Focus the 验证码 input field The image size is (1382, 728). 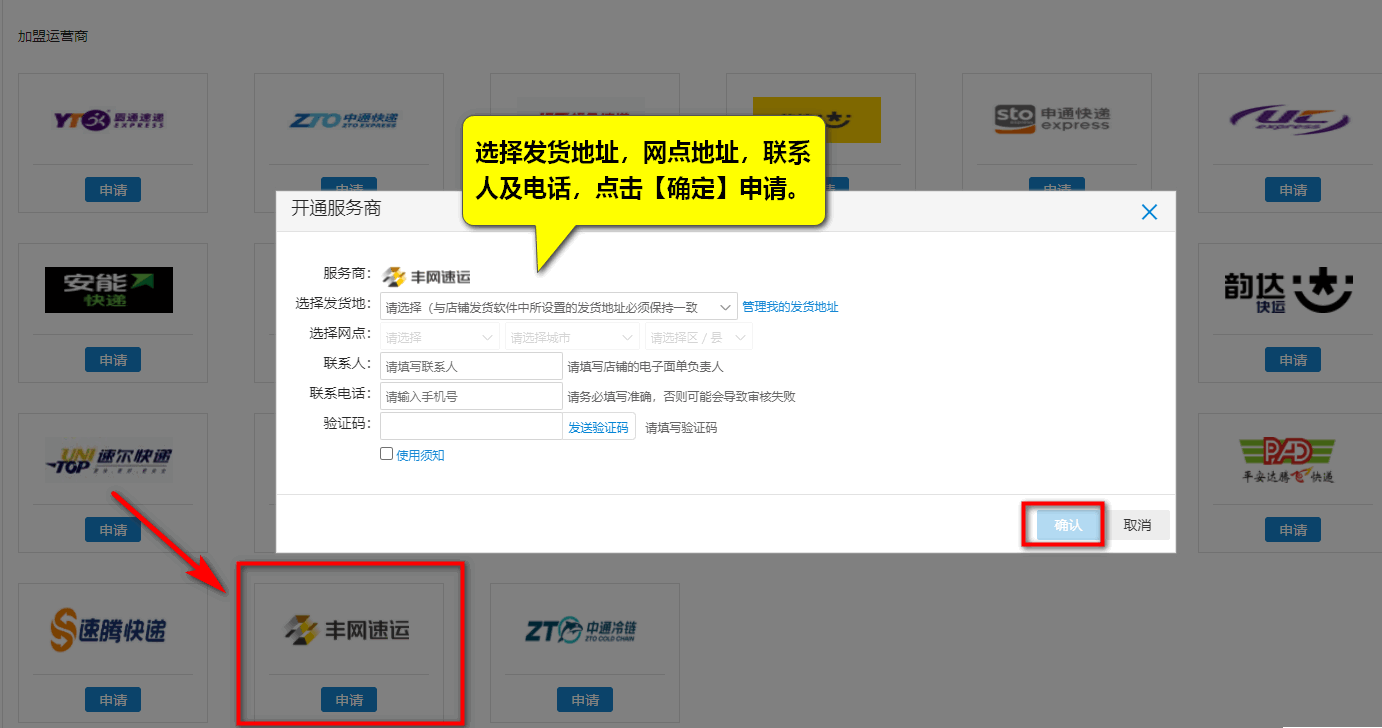pos(471,427)
